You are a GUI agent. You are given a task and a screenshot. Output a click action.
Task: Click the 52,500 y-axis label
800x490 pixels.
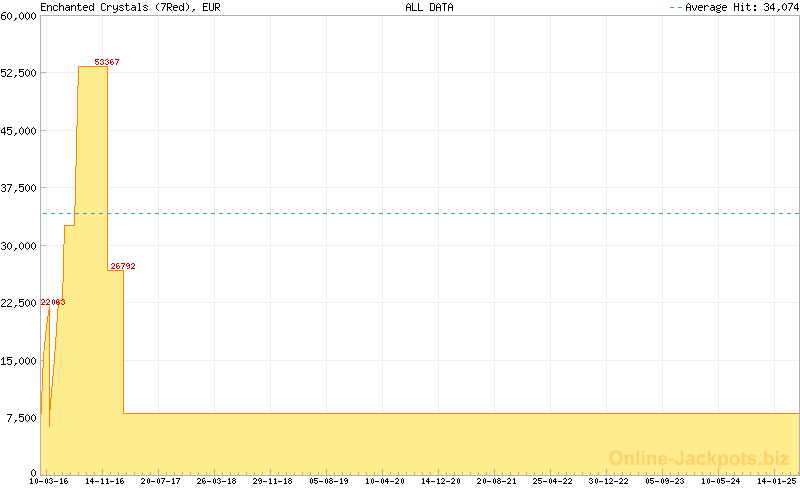click(18, 73)
